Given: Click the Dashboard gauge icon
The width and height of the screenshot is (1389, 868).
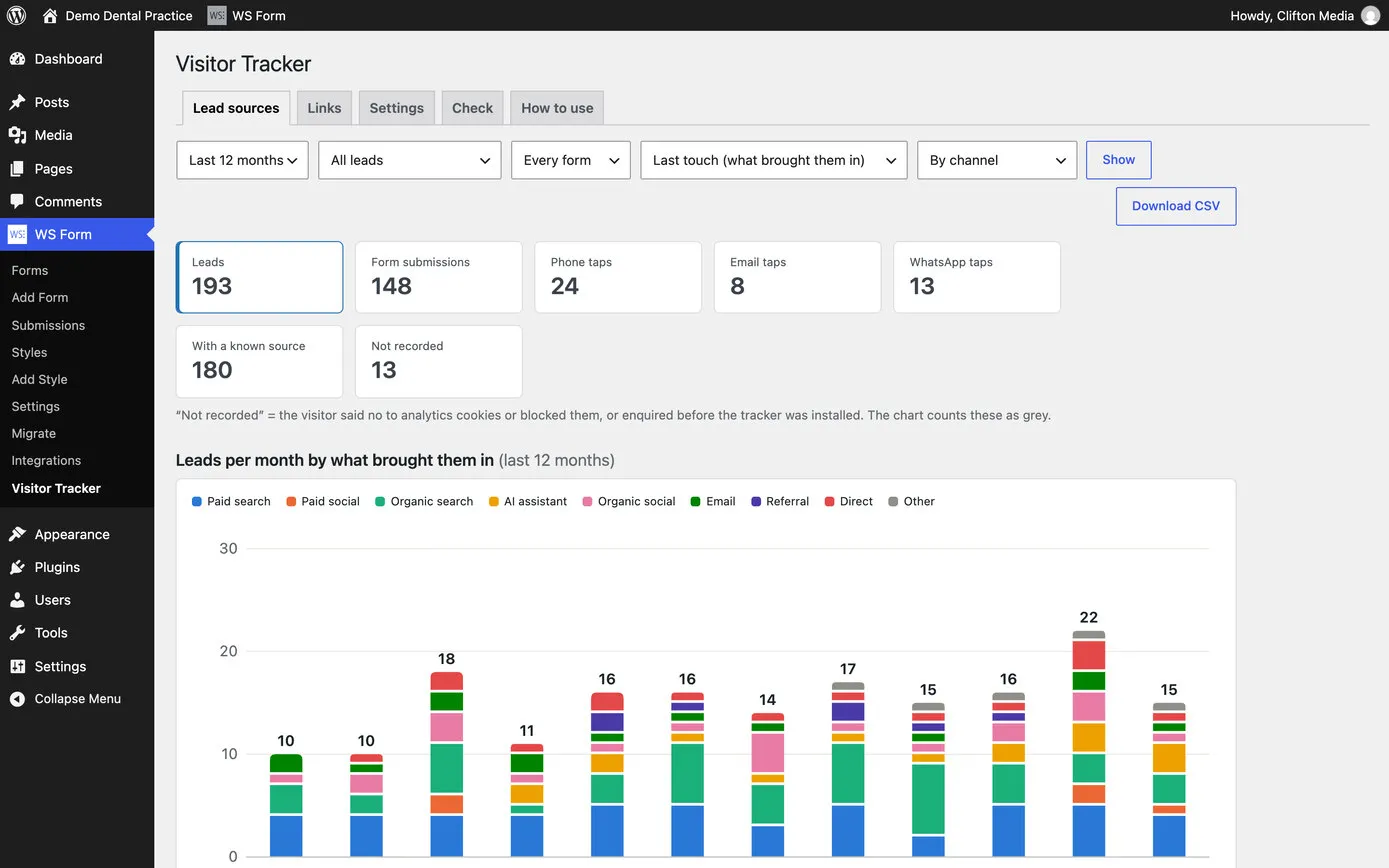Looking at the screenshot, I should point(17,59).
